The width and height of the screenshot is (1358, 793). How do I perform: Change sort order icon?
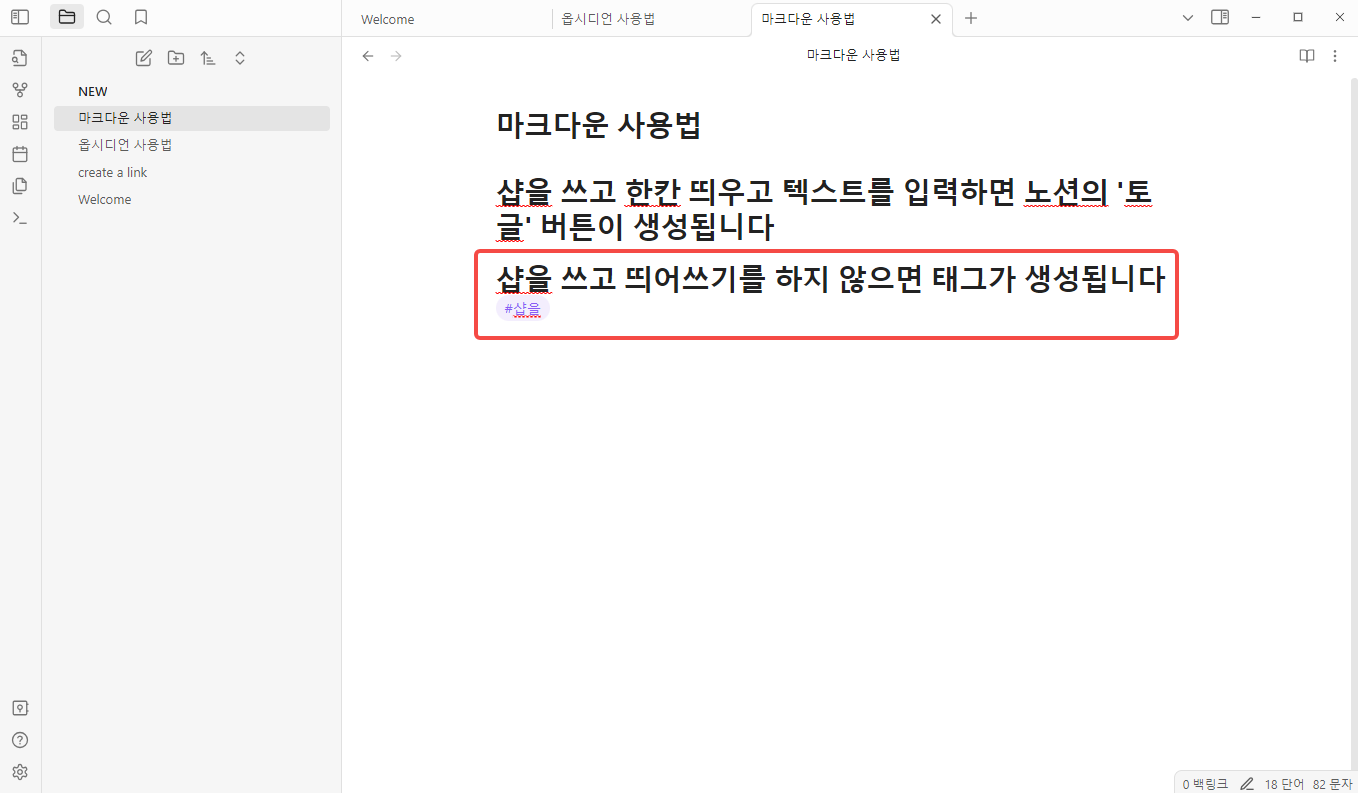click(208, 58)
